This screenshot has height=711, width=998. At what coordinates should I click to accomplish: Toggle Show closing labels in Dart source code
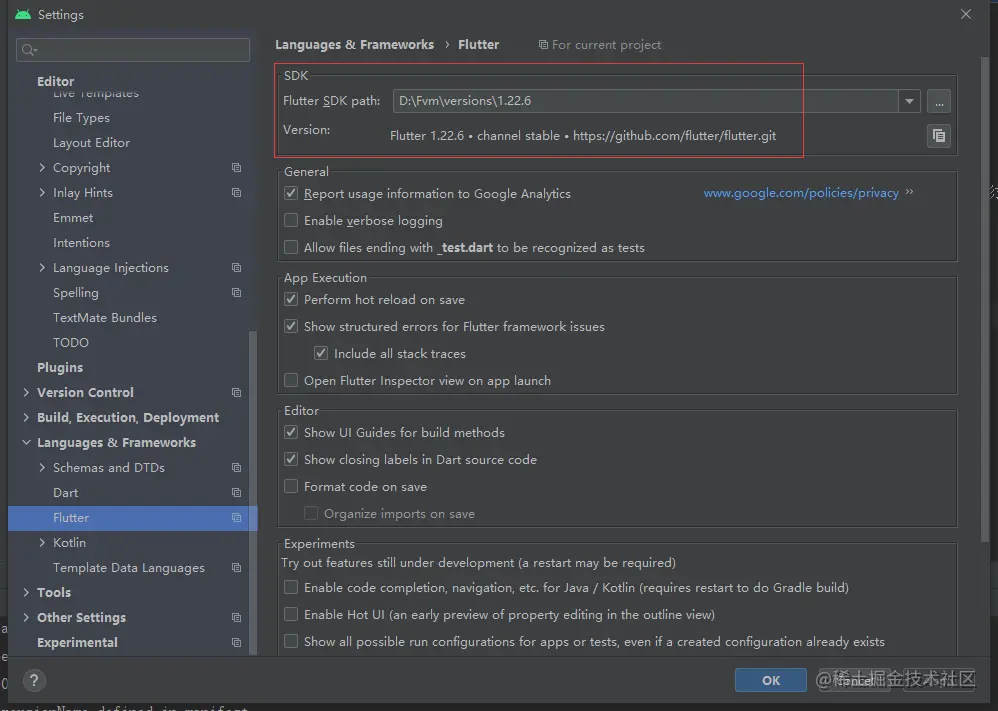(x=291, y=459)
